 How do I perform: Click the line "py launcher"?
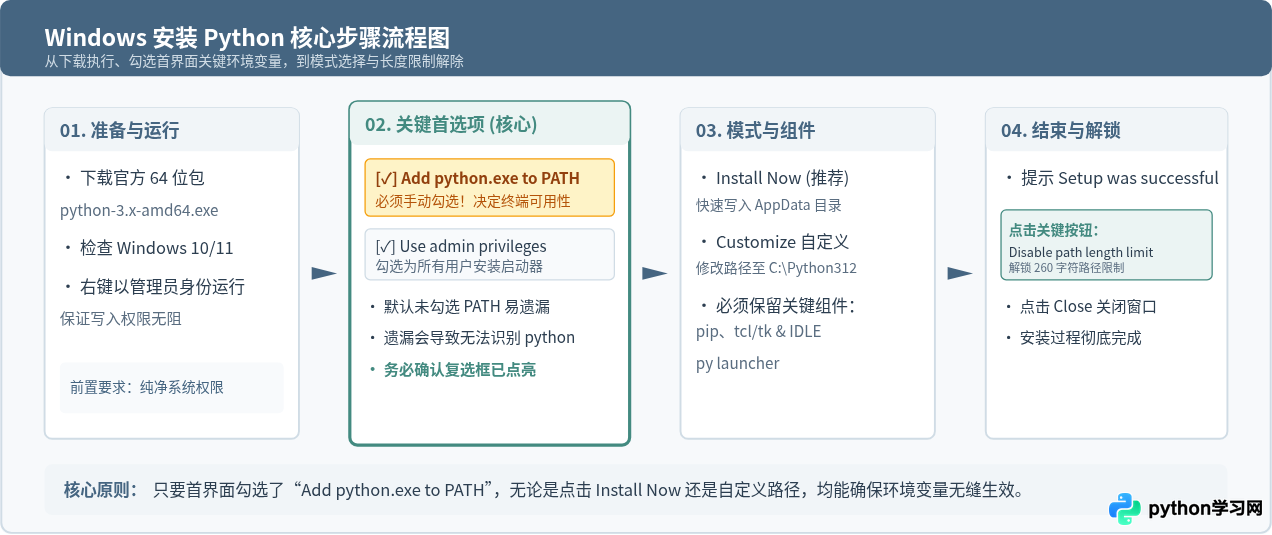(737, 363)
